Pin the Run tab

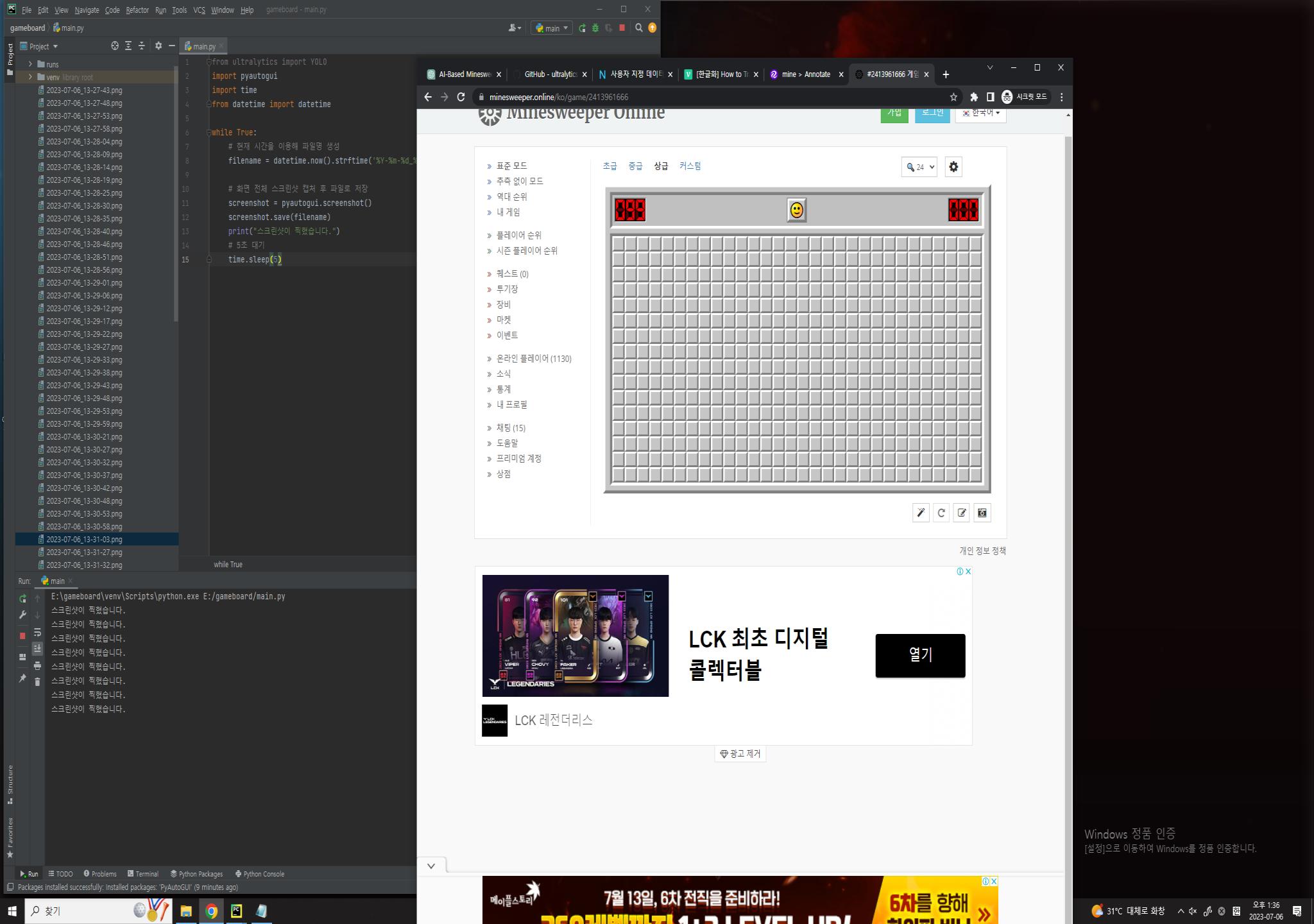pos(22,678)
